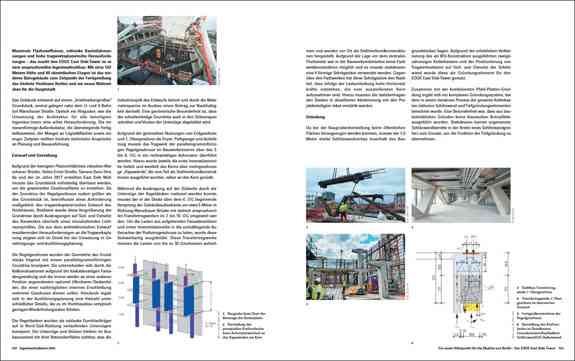Open the crane cabin worker photo
The image size is (575, 361).
point(167,51)
